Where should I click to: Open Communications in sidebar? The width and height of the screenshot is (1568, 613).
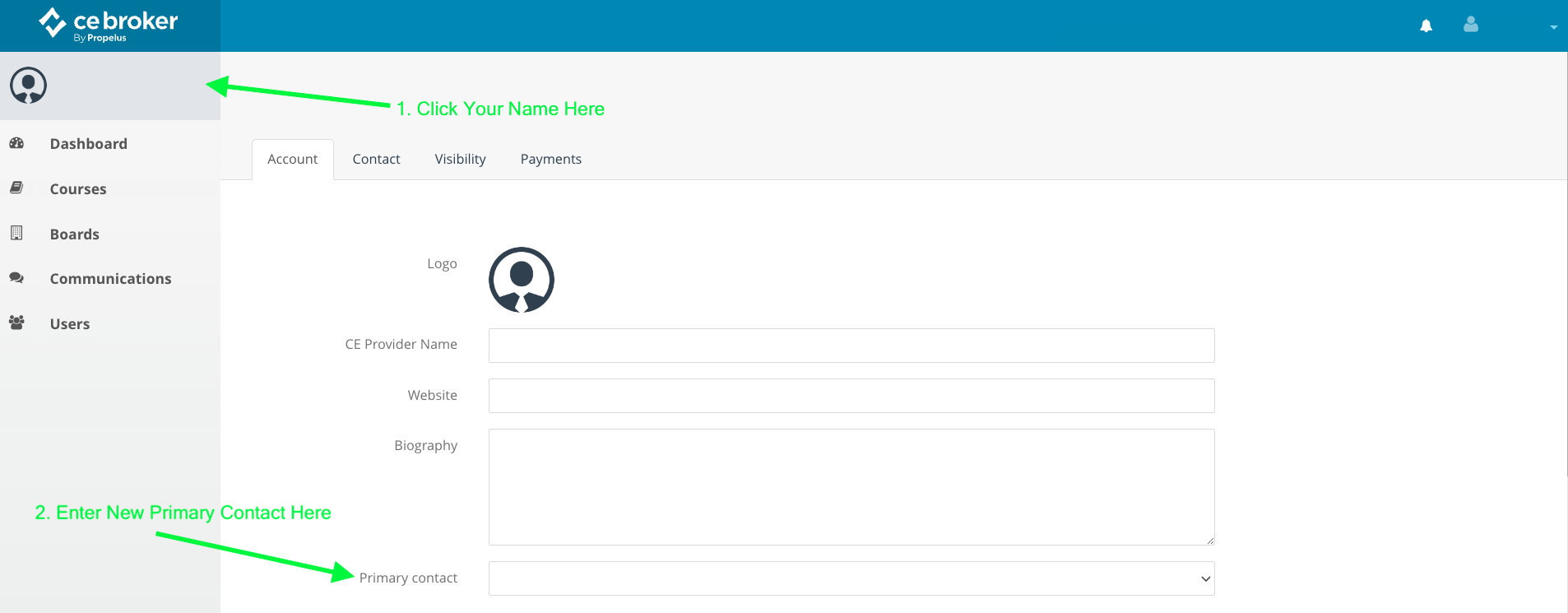110,279
